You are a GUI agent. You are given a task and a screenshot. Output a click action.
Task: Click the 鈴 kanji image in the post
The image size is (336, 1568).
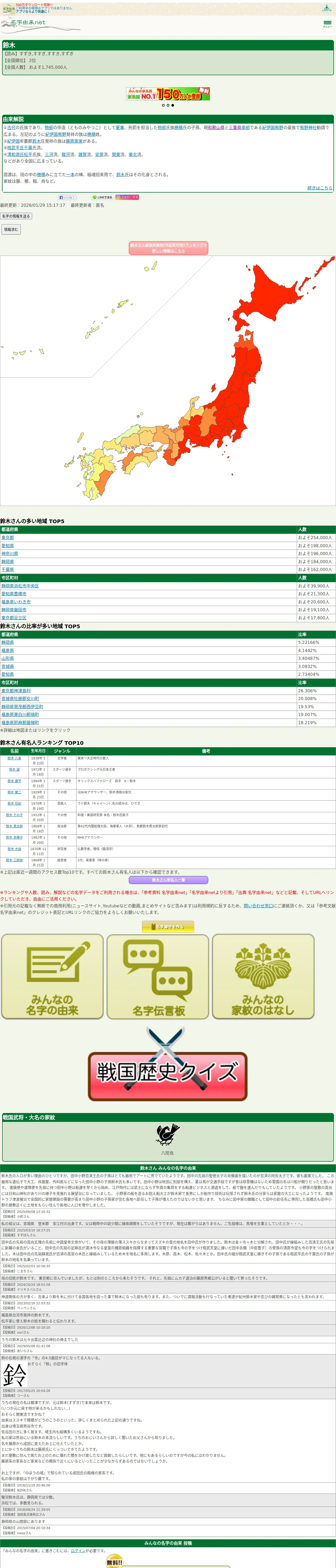tap(14, 1374)
